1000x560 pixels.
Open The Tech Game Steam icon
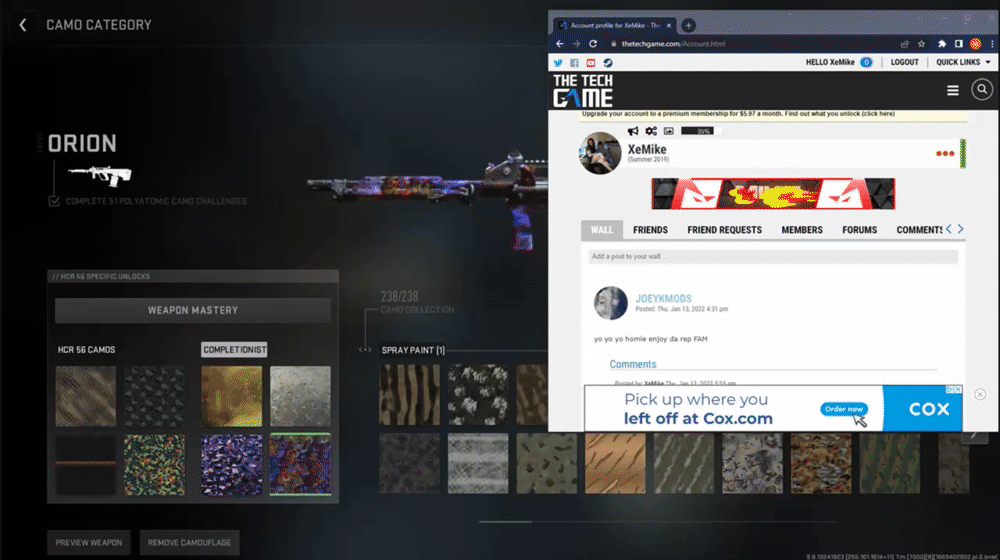pos(608,63)
